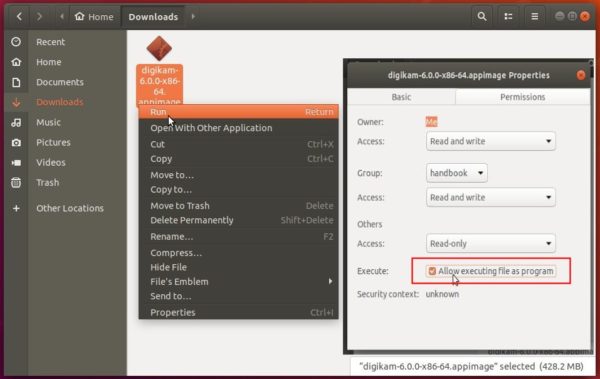The height and width of the screenshot is (379, 600).
Task: Click the plus icon for Other Locations
Action: coord(16,208)
